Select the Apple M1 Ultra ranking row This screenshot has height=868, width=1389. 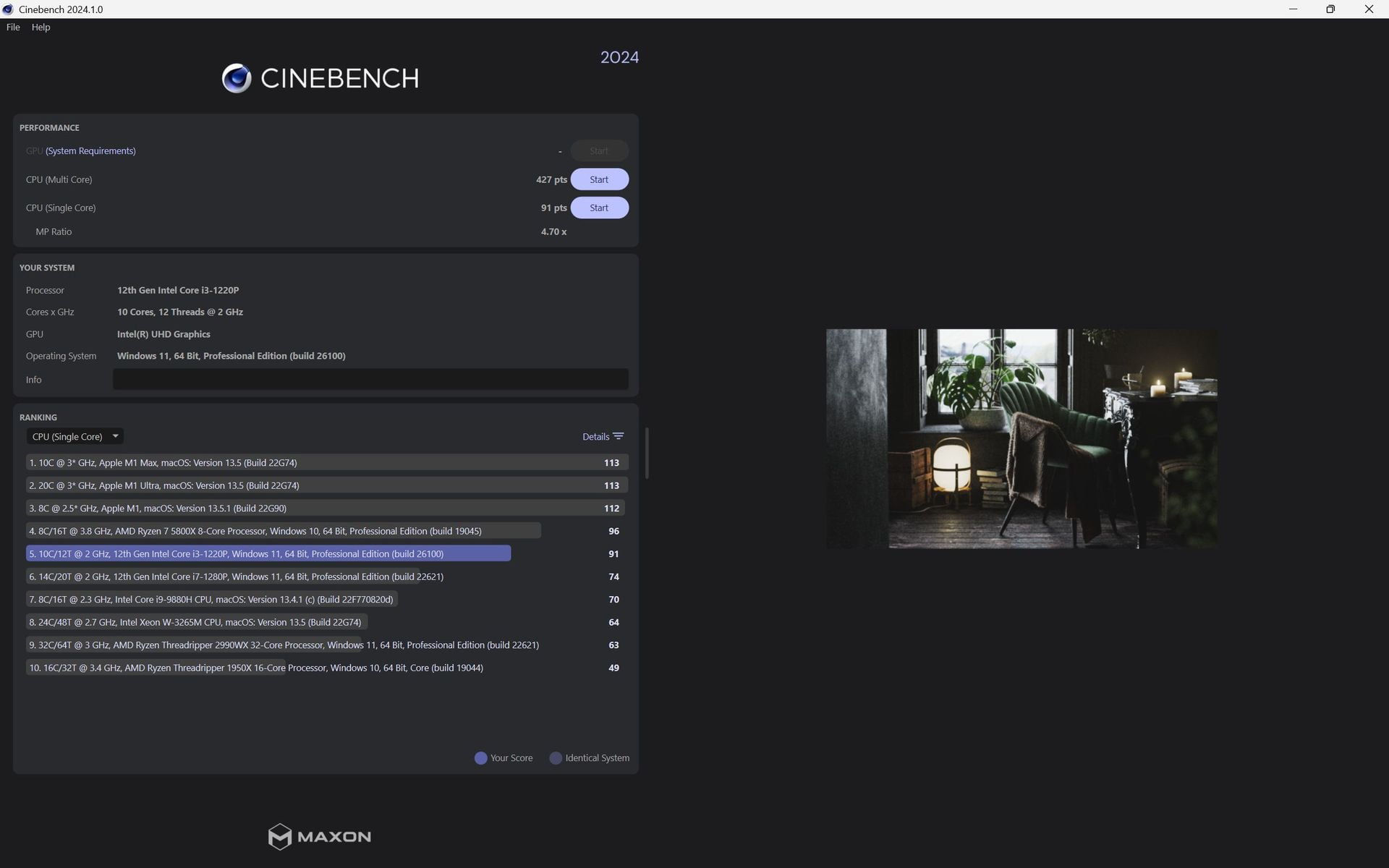tap(327, 485)
